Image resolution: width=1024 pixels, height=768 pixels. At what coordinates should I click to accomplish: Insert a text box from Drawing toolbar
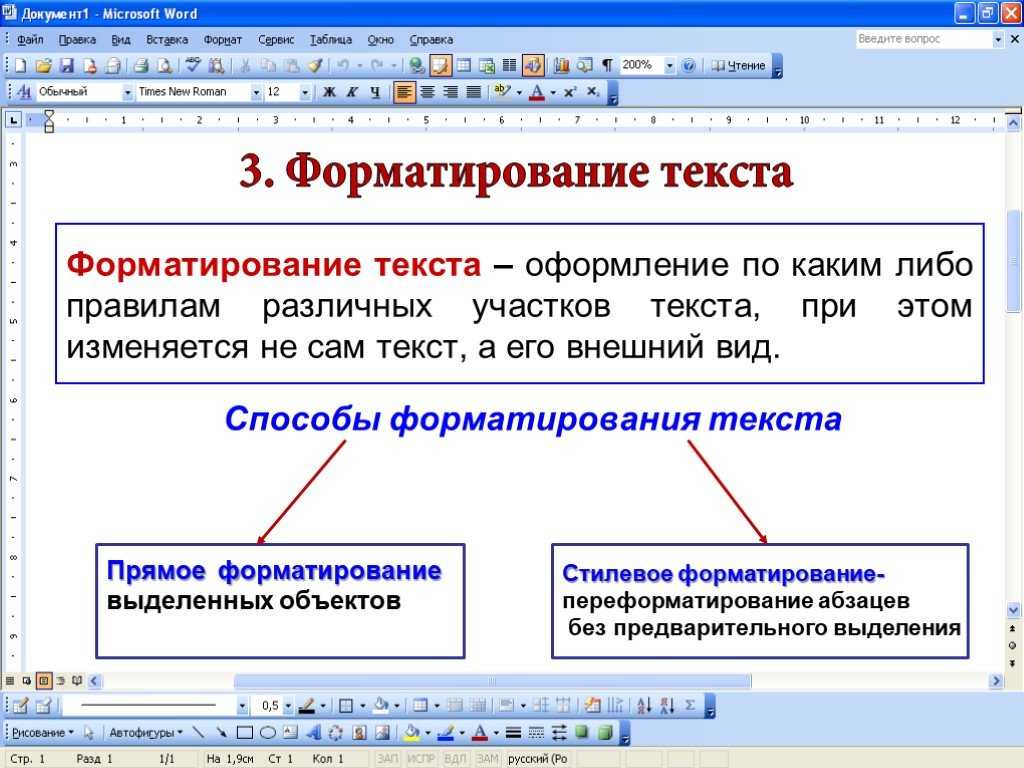pyautogui.click(x=290, y=733)
